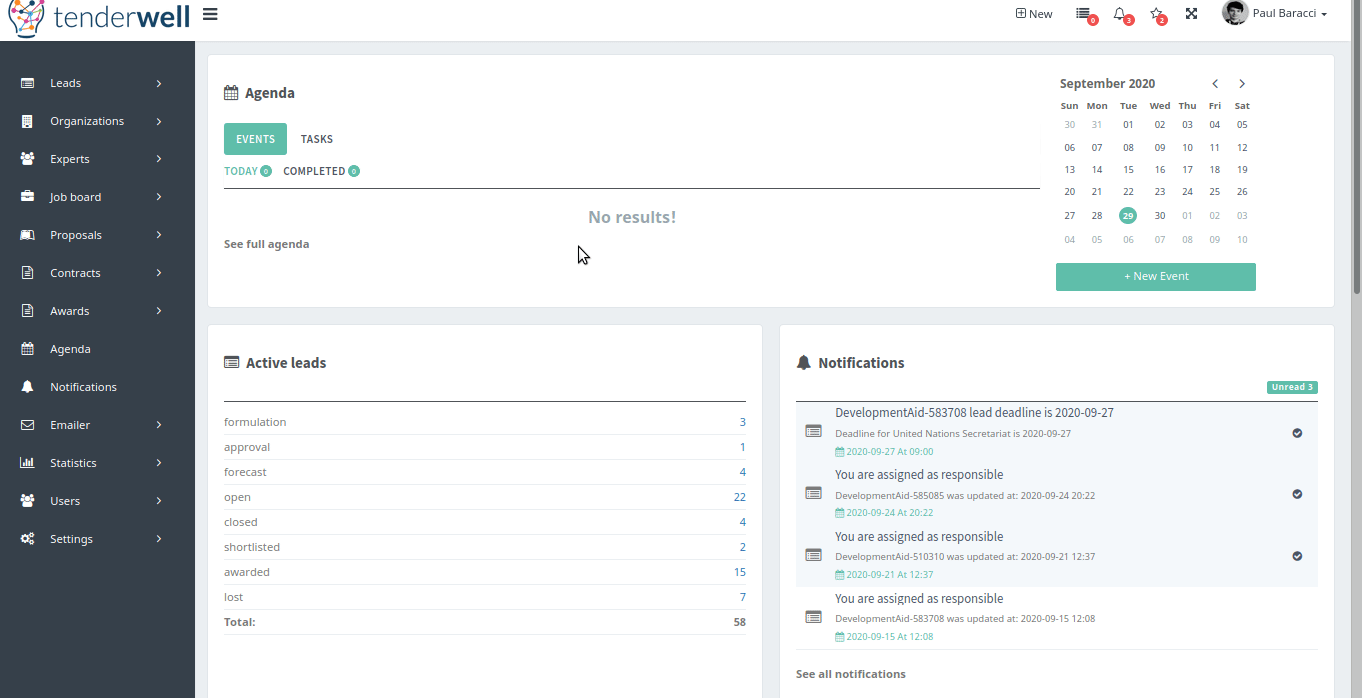This screenshot has width=1362, height=698.
Task: Click the Awards sidebar icon
Action: point(28,311)
